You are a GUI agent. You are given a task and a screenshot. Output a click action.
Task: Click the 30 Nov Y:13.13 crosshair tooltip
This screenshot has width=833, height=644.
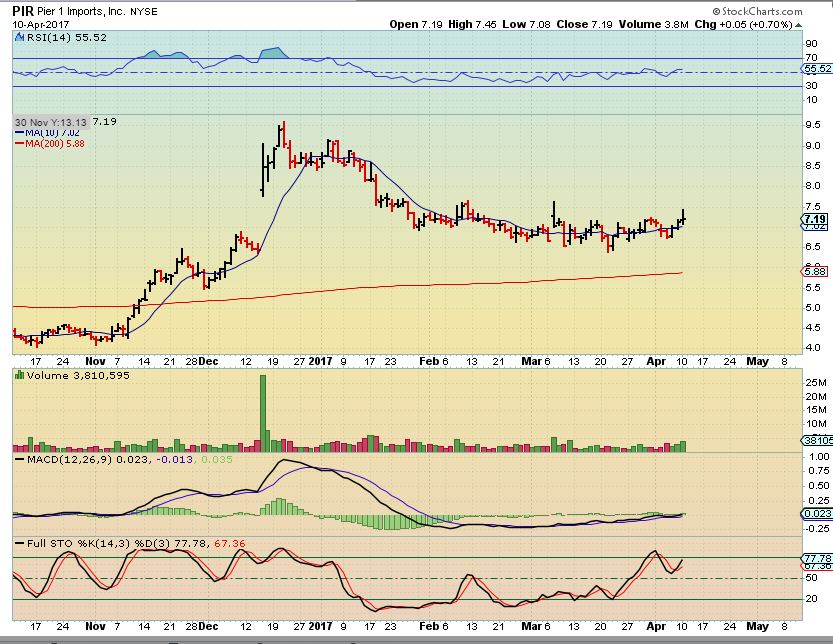click(x=50, y=121)
